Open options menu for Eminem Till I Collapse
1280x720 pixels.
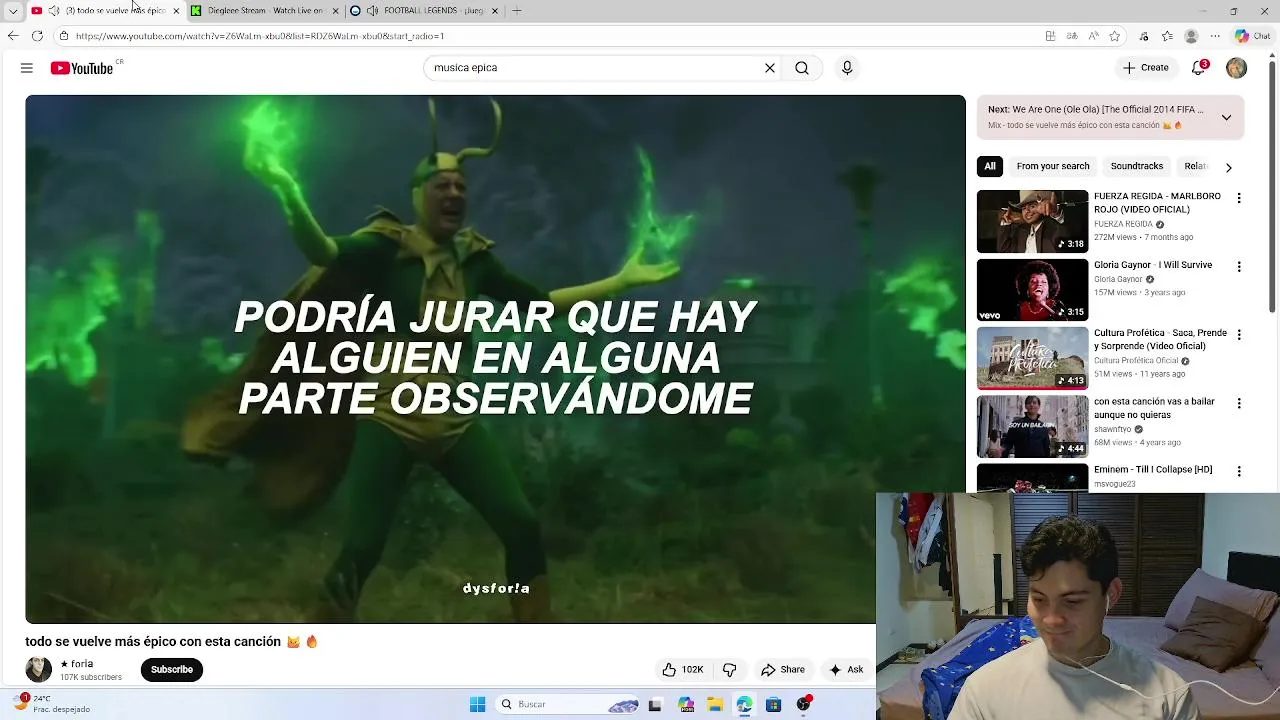pyautogui.click(x=1239, y=471)
